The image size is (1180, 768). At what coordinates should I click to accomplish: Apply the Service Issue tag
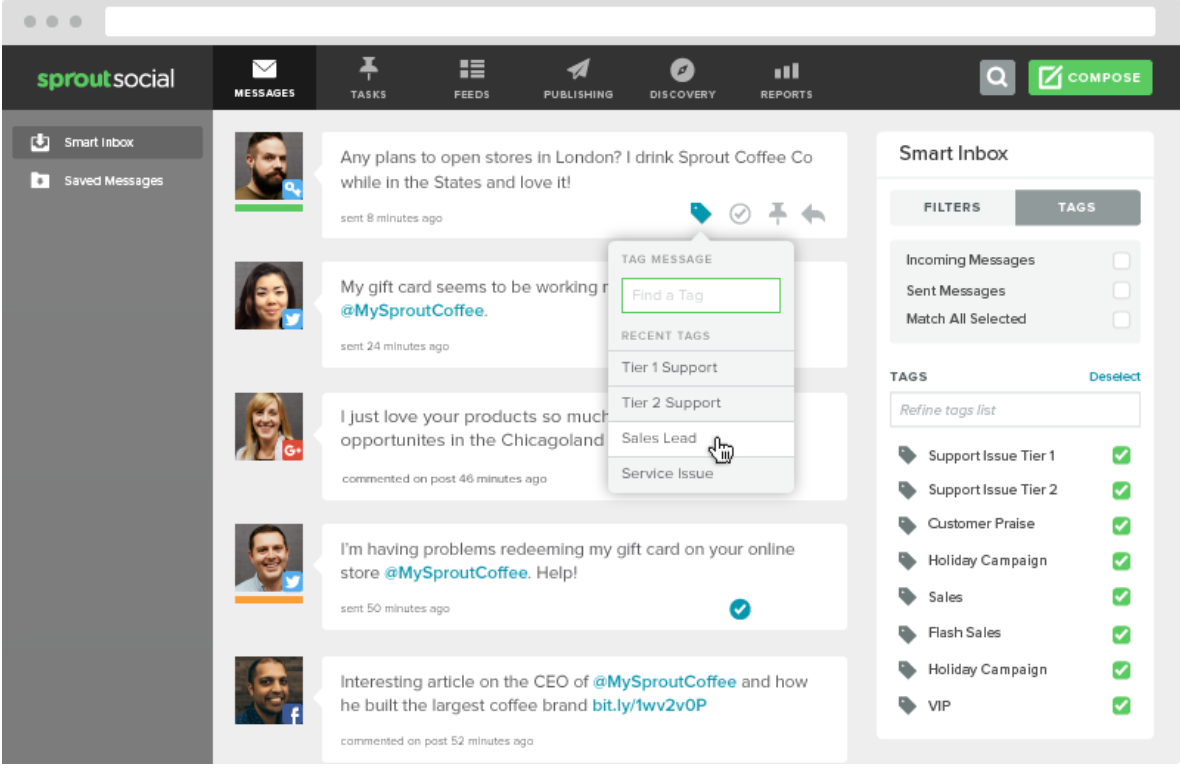701,474
